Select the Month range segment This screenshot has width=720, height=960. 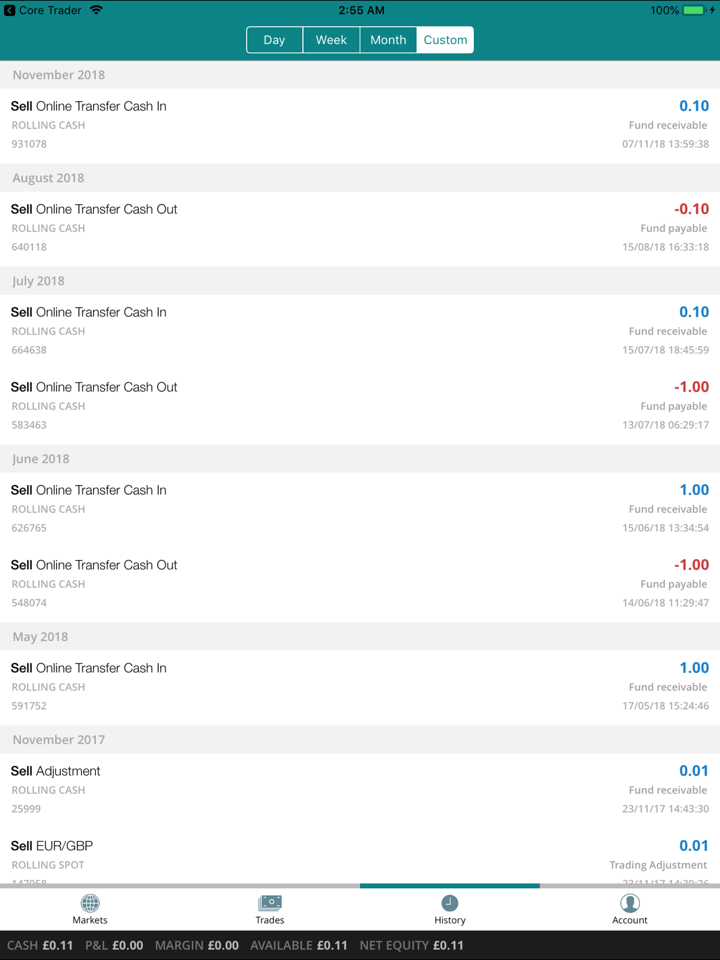tap(388, 40)
